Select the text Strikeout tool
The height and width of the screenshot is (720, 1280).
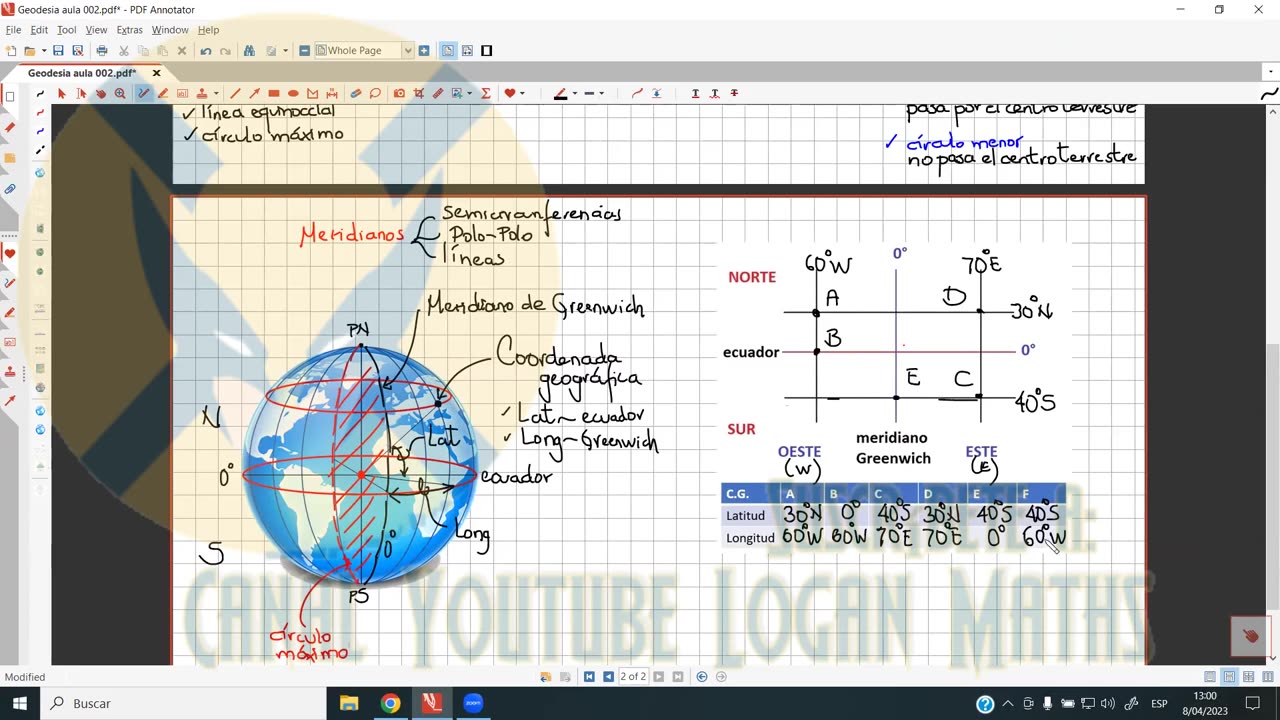pyautogui.click(x=734, y=93)
